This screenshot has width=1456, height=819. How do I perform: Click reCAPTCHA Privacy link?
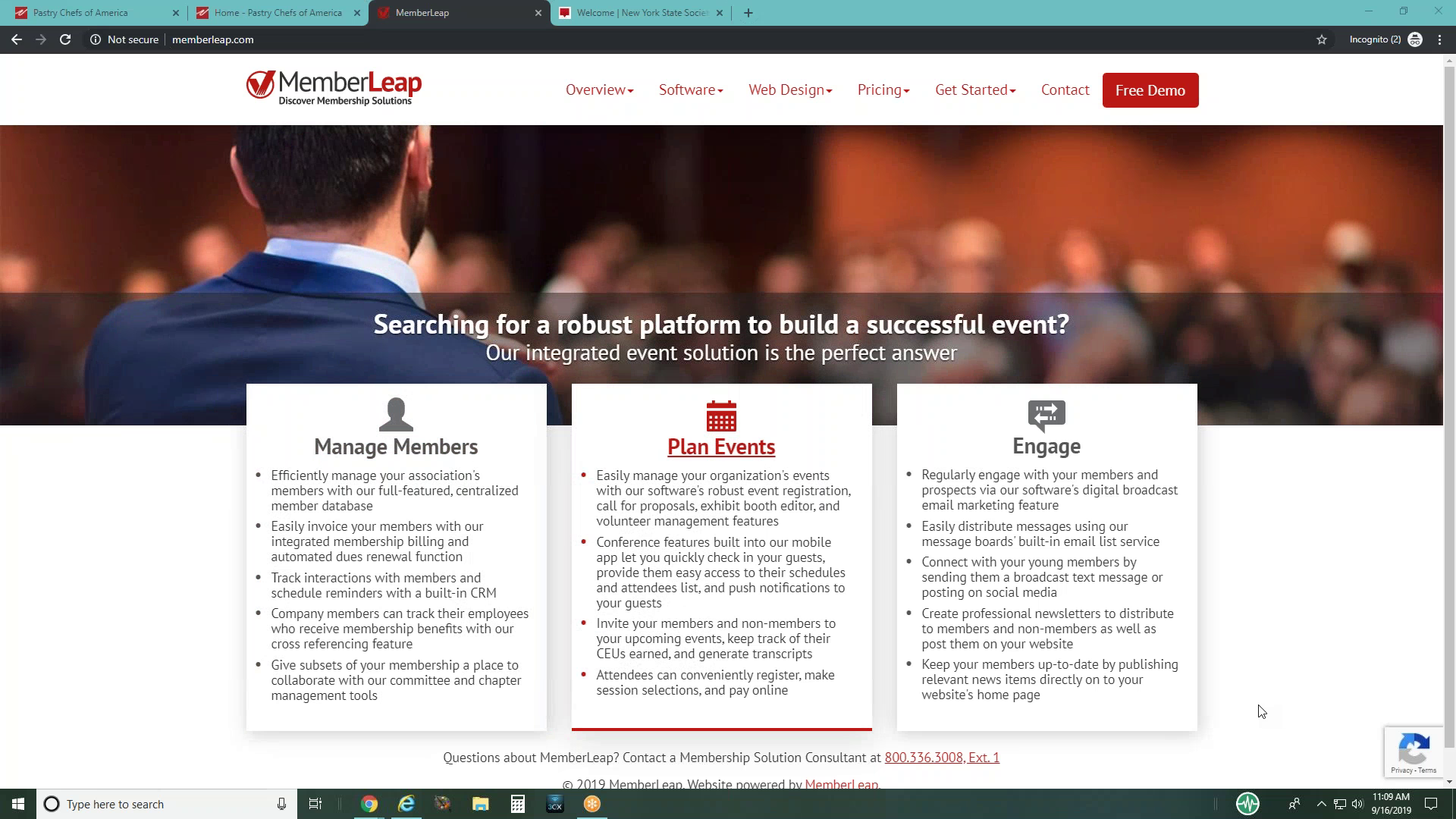tap(1401, 770)
